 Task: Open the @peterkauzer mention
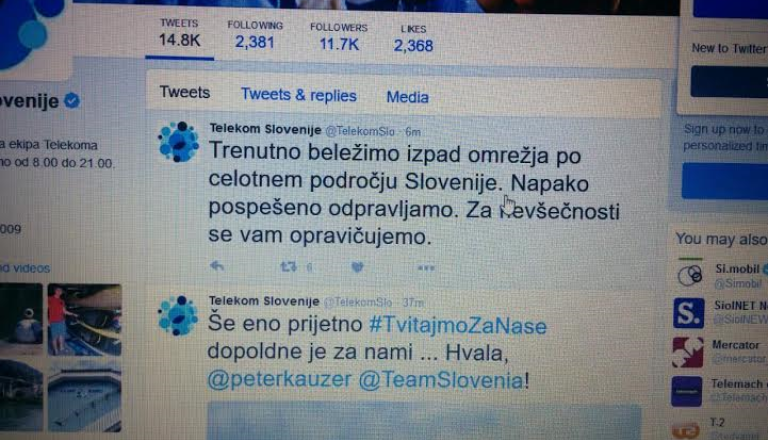click(x=279, y=379)
